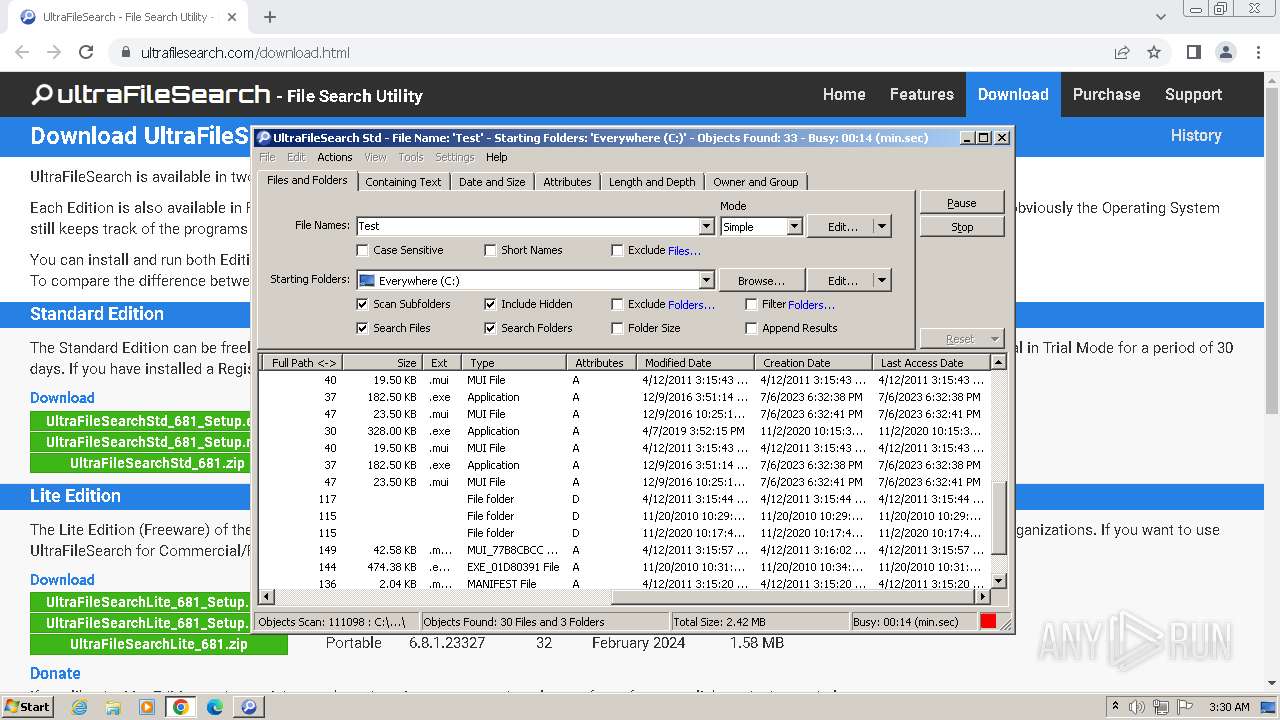
Task: Click the Browse... button
Action: pos(761,281)
